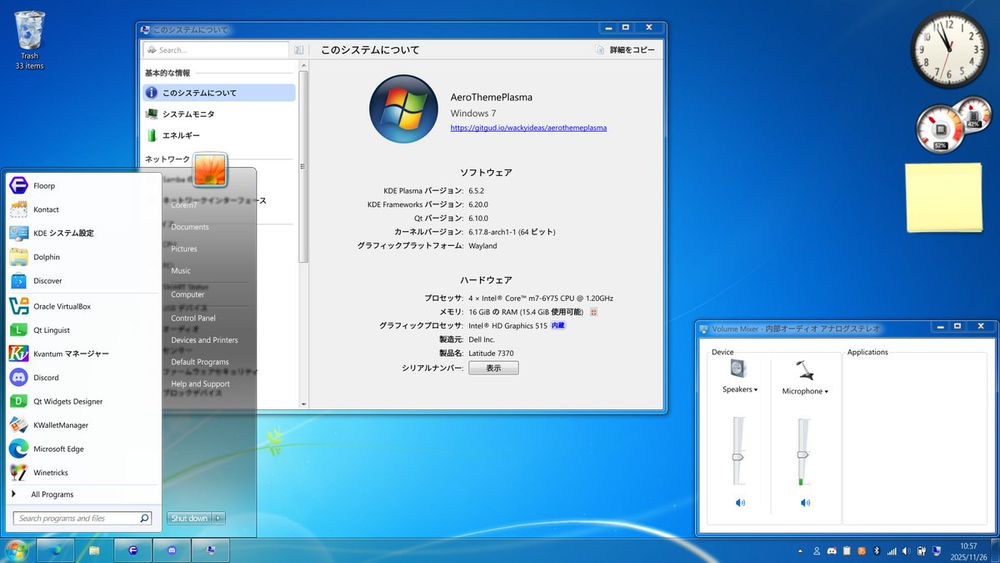The image size is (1000, 563).
Task: Click the Search programs and files field
Action: coord(82,518)
